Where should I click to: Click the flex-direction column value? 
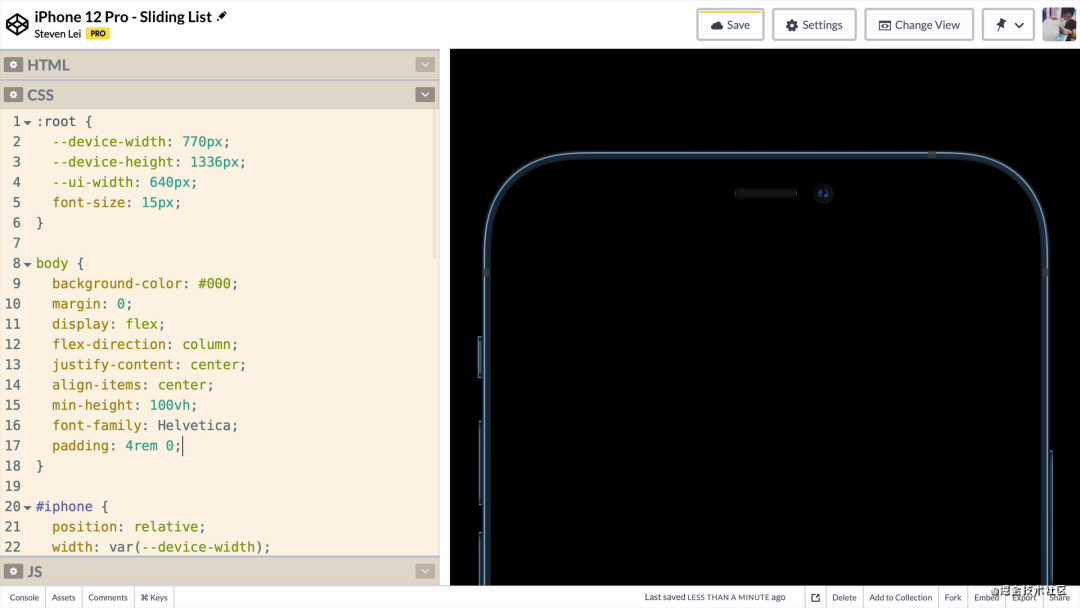[x=206, y=344]
